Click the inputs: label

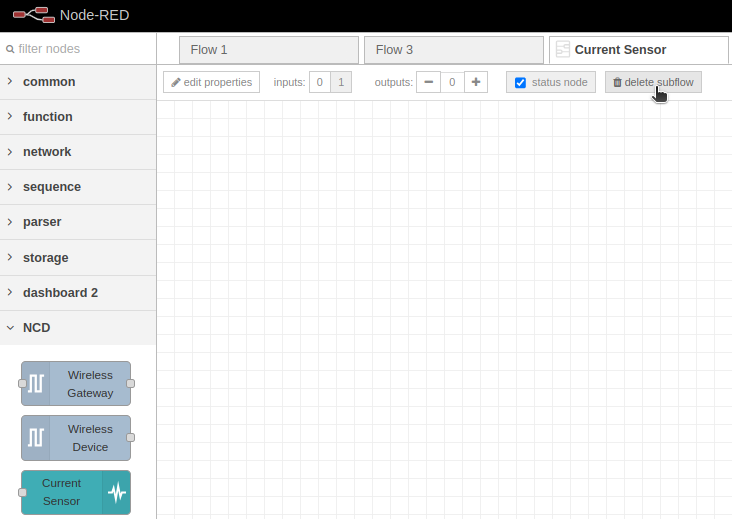pos(289,83)
